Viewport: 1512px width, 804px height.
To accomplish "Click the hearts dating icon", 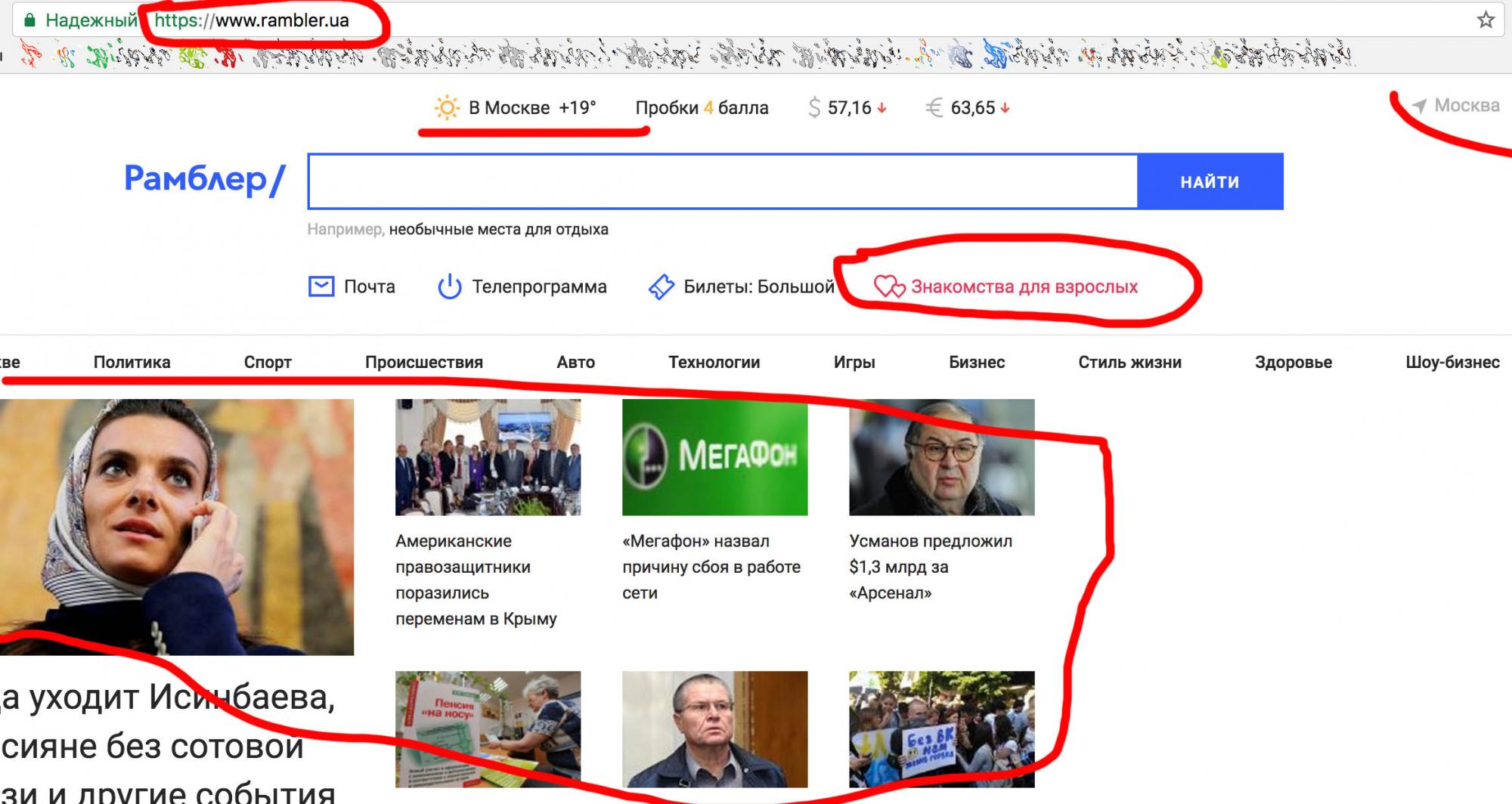I will [889, 287].
